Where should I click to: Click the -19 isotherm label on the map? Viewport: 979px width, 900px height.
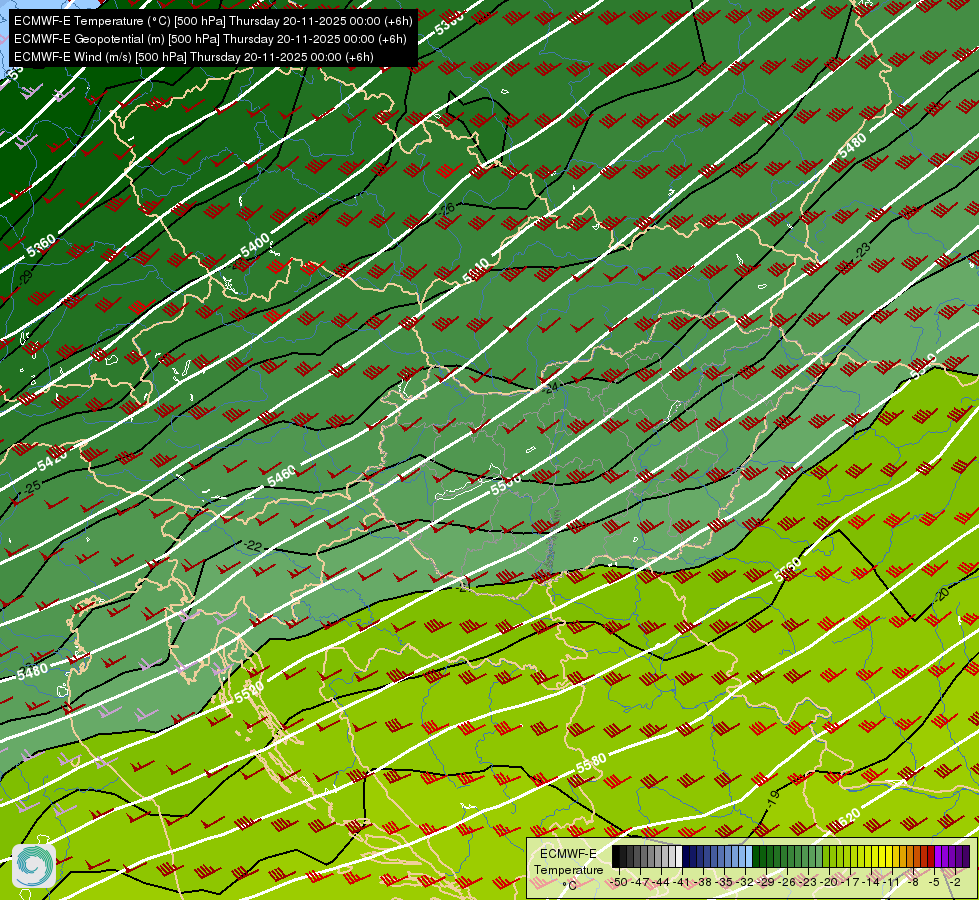coord(773,798)
